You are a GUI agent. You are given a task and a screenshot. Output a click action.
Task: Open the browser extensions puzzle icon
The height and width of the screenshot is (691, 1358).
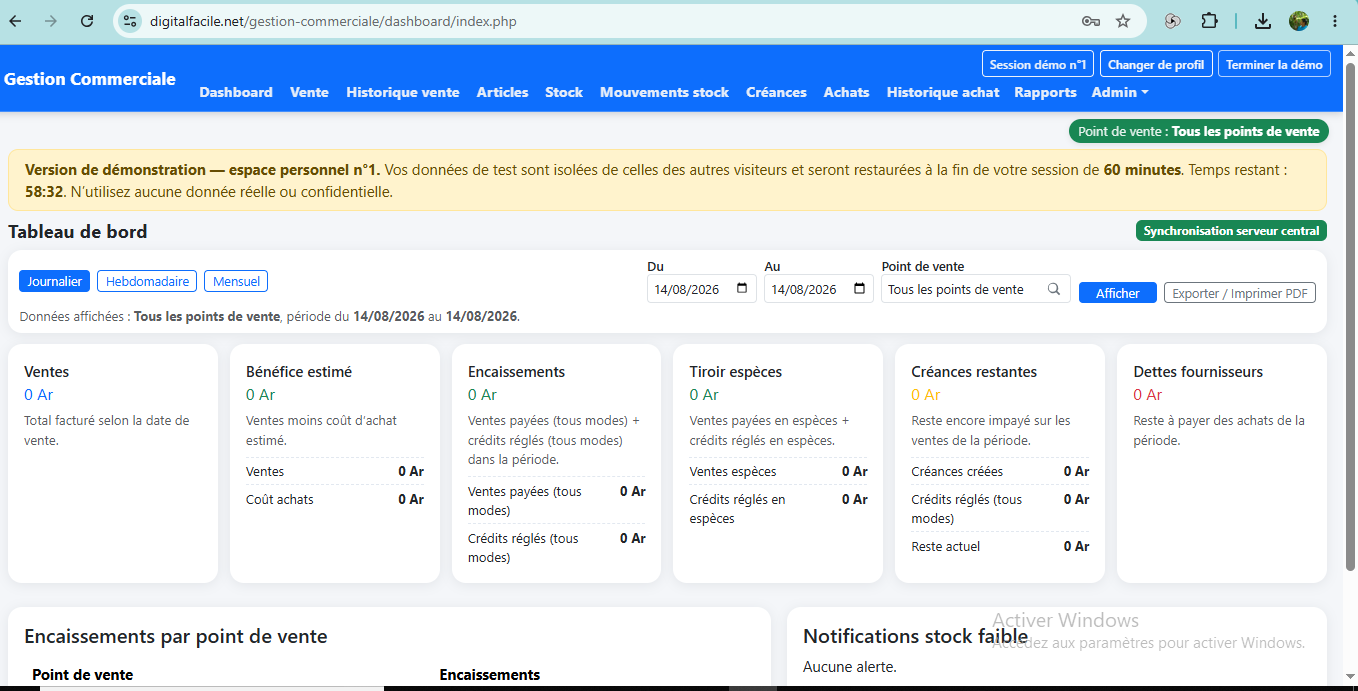click(x=1209, y=21)
